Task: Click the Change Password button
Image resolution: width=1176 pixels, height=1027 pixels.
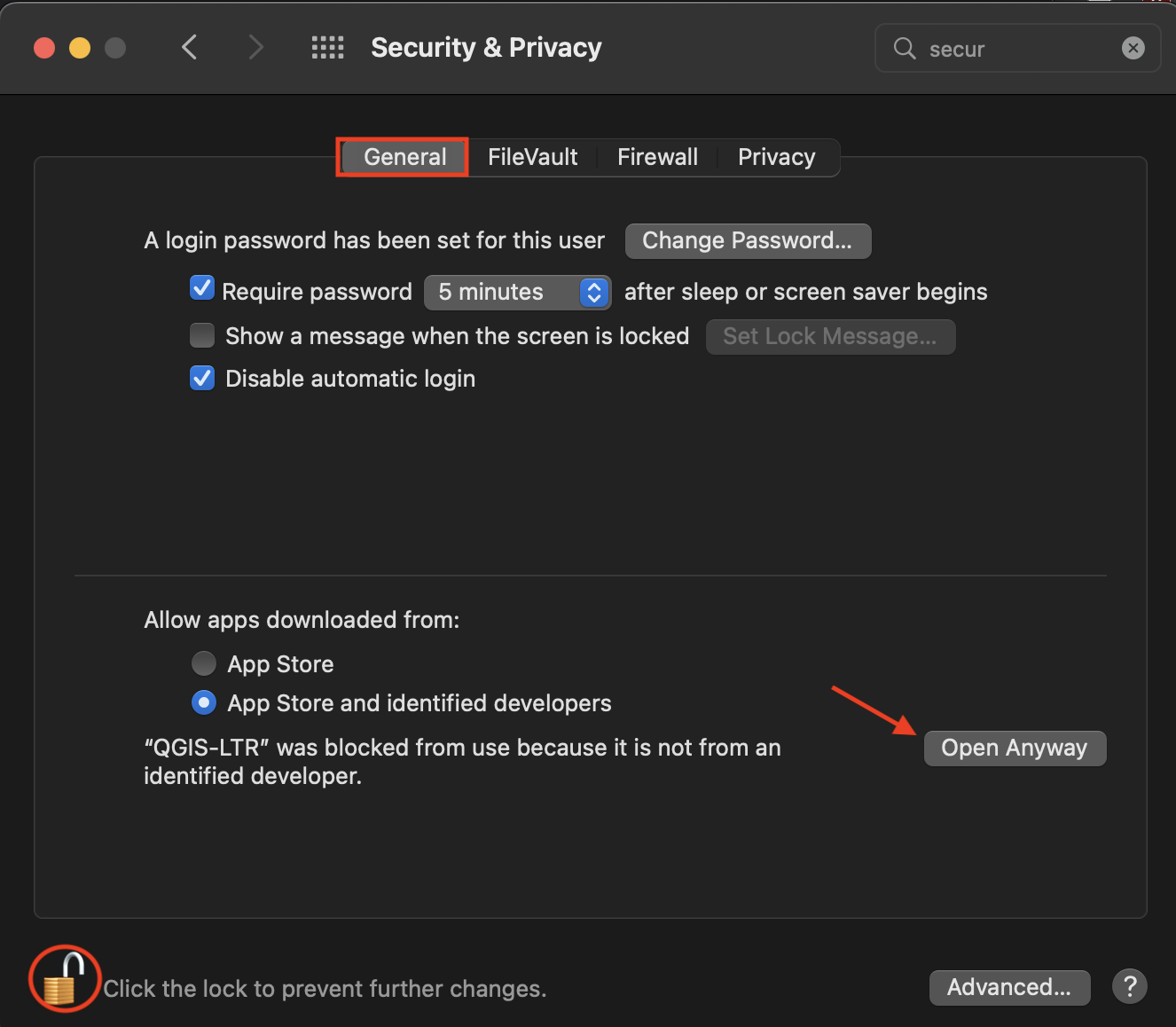Action: point(748,241)
